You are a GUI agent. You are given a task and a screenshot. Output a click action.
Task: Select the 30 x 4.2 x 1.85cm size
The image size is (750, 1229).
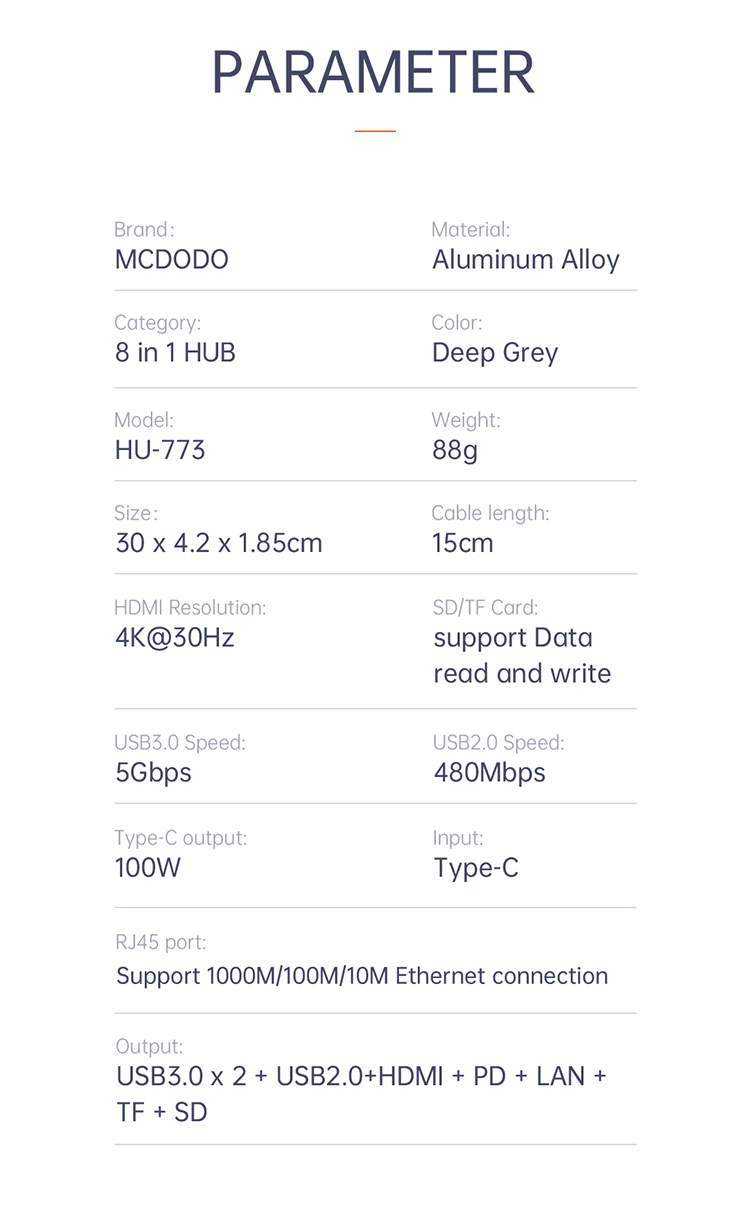tap(219, 543)
